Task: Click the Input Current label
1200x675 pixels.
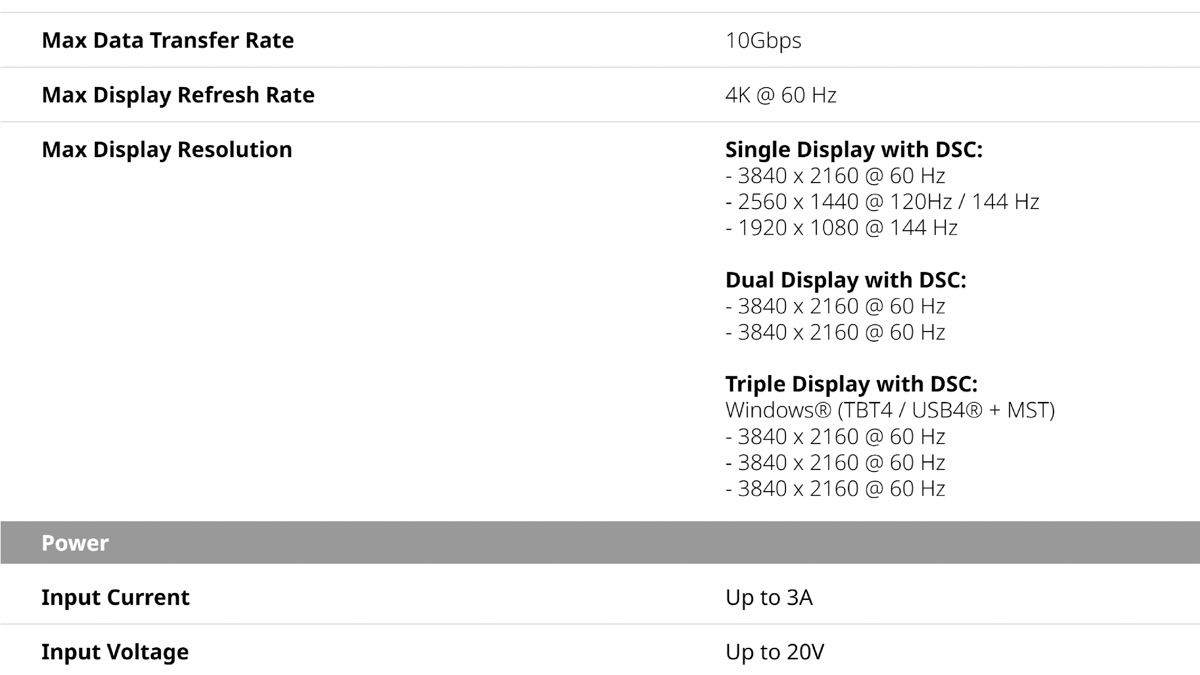Action: coord(115,598)
